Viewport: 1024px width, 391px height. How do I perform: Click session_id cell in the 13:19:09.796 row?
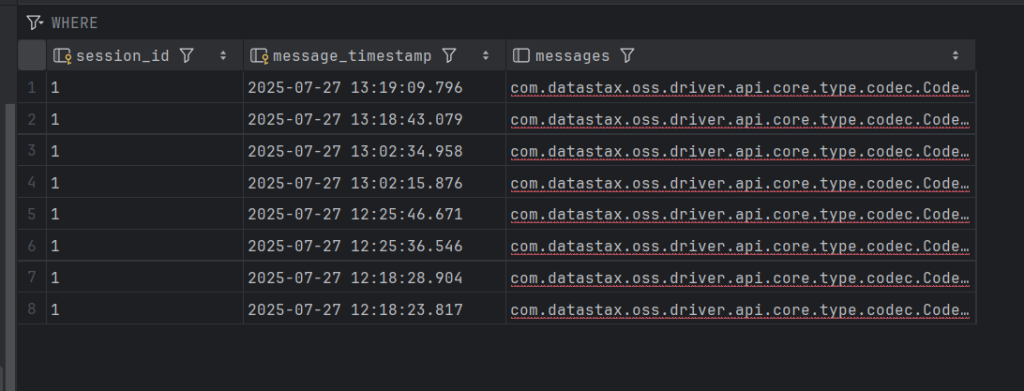145,87
